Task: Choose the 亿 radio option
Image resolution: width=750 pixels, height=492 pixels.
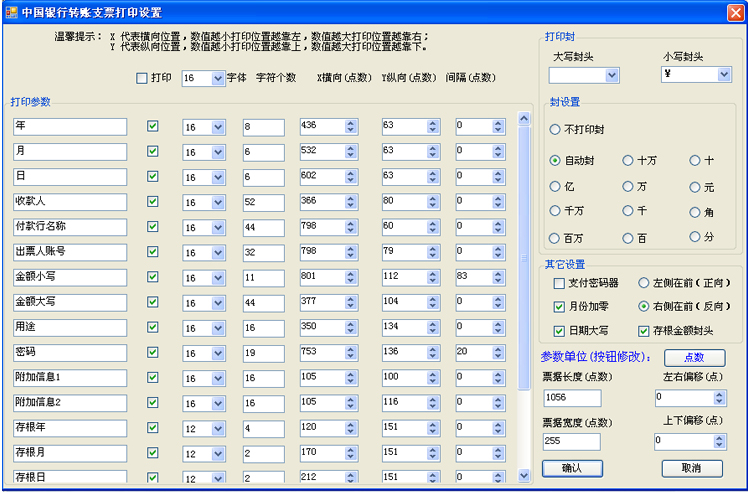Action: [x=555, y=186]
